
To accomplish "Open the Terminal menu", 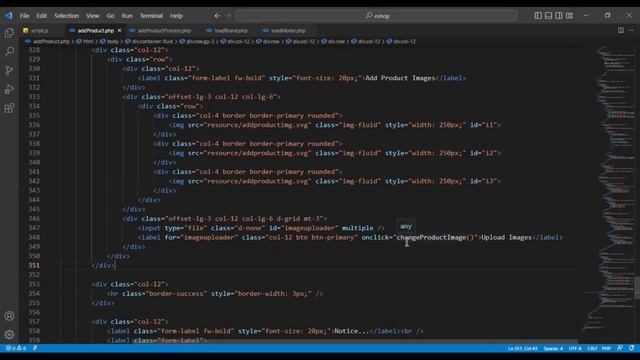I will point(151,16).
